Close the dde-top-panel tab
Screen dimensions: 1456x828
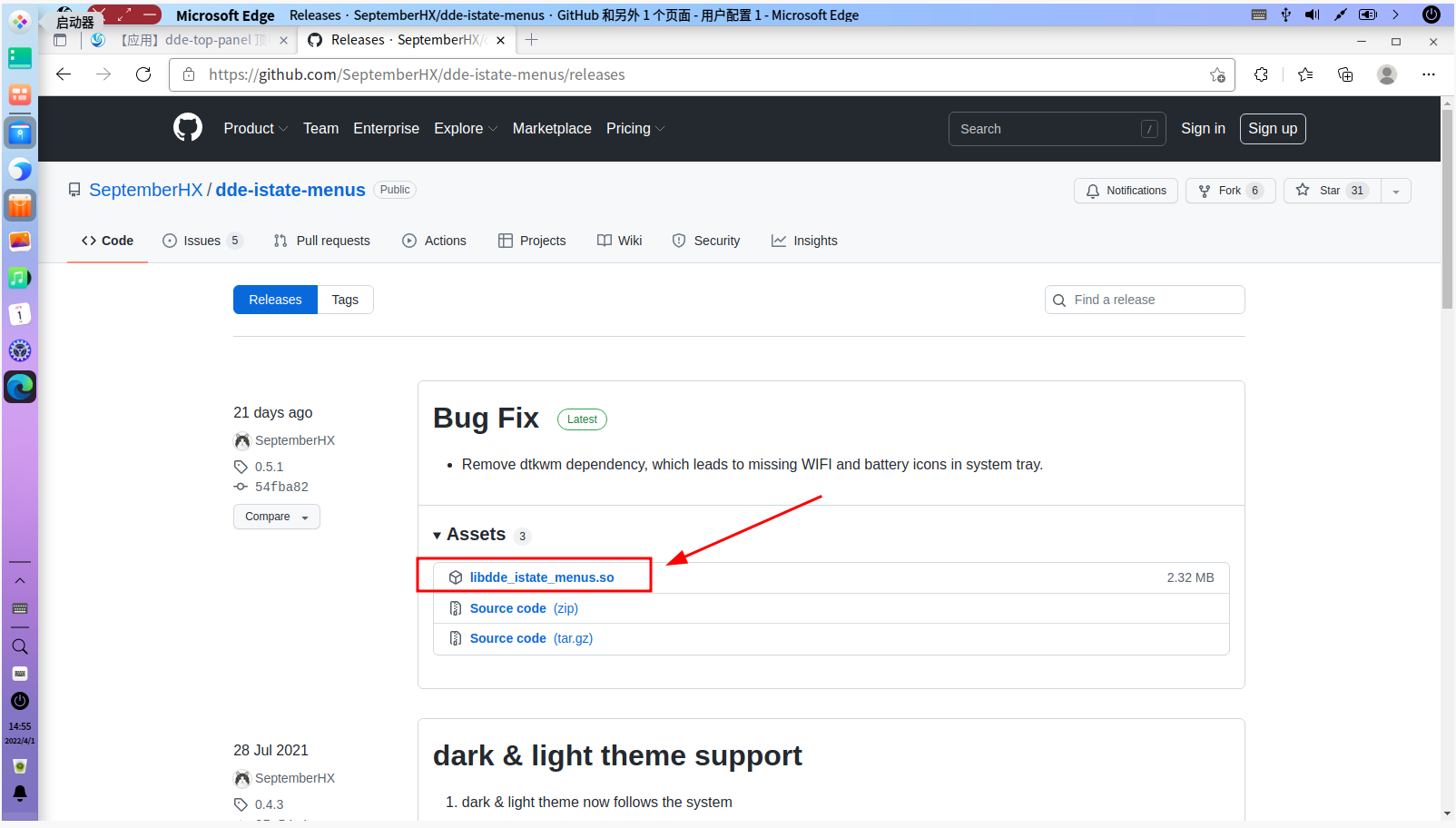[283, 40]
